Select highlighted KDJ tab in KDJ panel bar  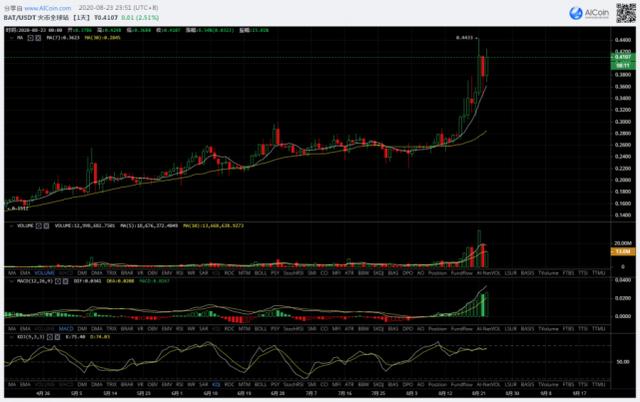[216, 385]
